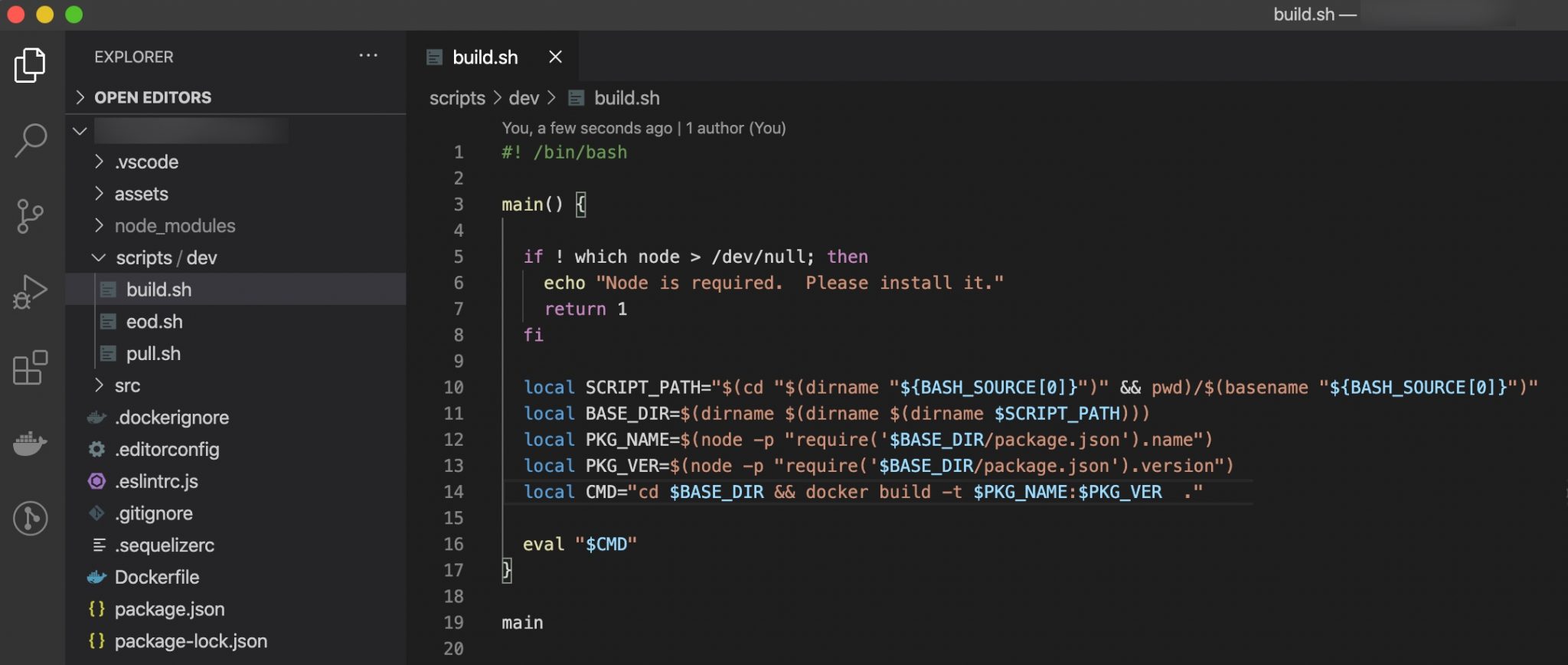Open the .gitignore file
This screenshot has height=665, width=1568.
[236, 513]
